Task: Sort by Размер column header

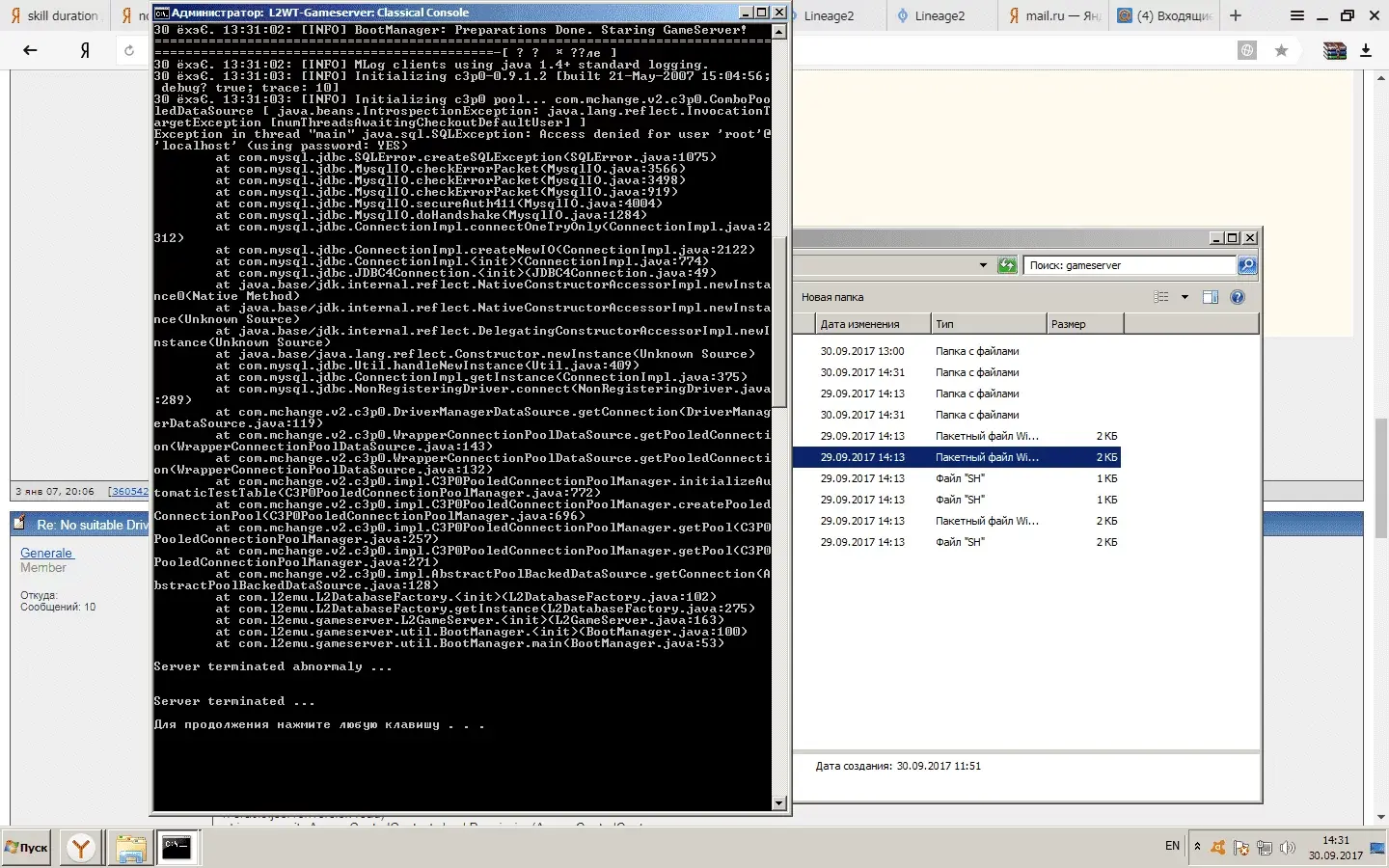Action: point(1084,324)
